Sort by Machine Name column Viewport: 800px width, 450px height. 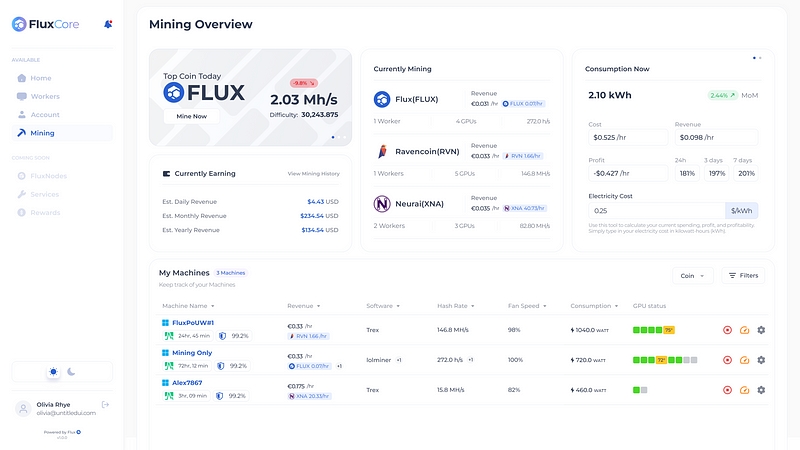[x=188, y=306]
